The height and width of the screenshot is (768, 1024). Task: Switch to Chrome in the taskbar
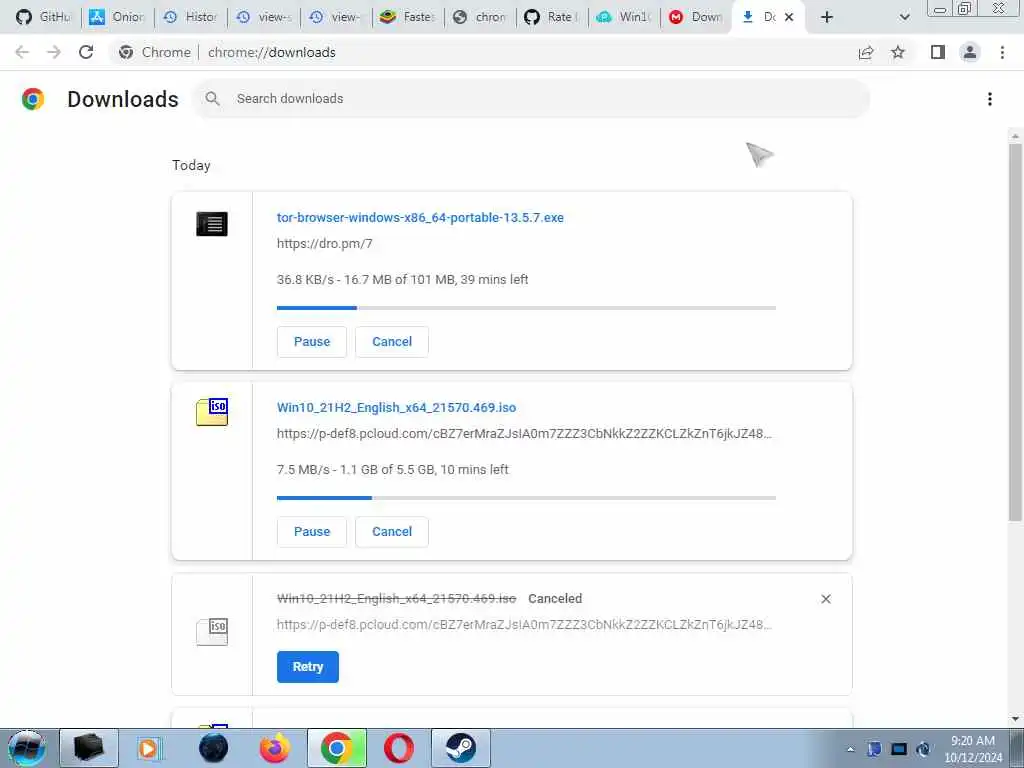[x=336, y=748]
